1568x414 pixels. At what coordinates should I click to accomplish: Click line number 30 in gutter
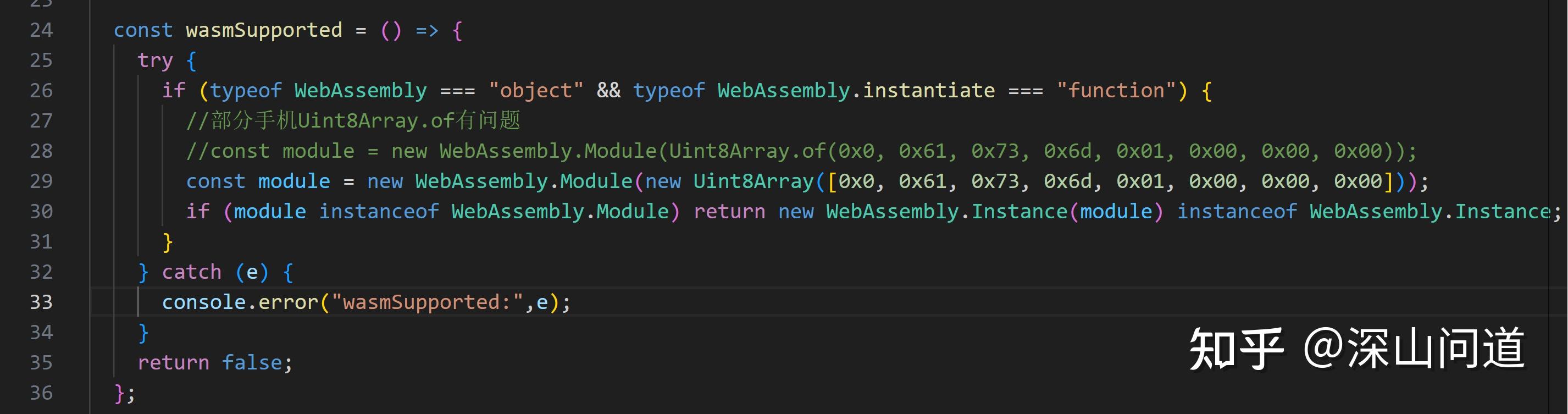pos(41,211)
